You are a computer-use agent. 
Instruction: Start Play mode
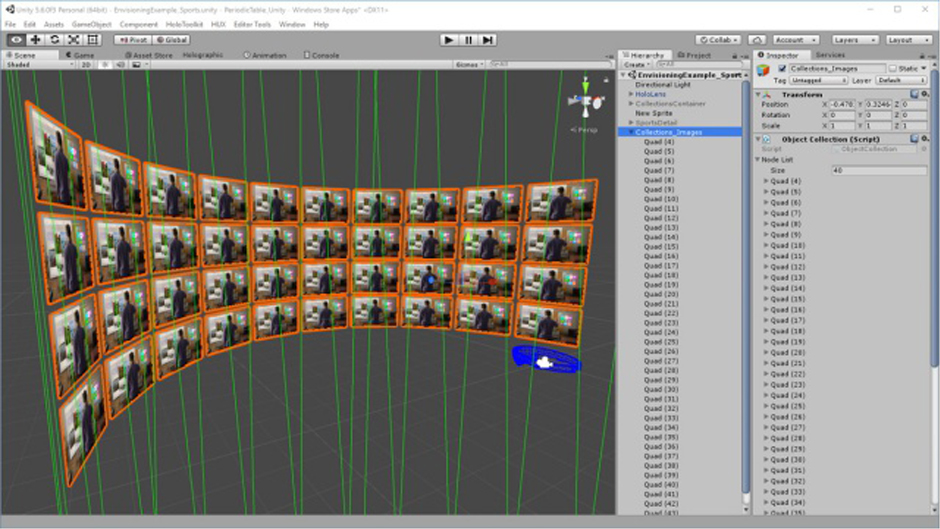[x=448, y=40]
